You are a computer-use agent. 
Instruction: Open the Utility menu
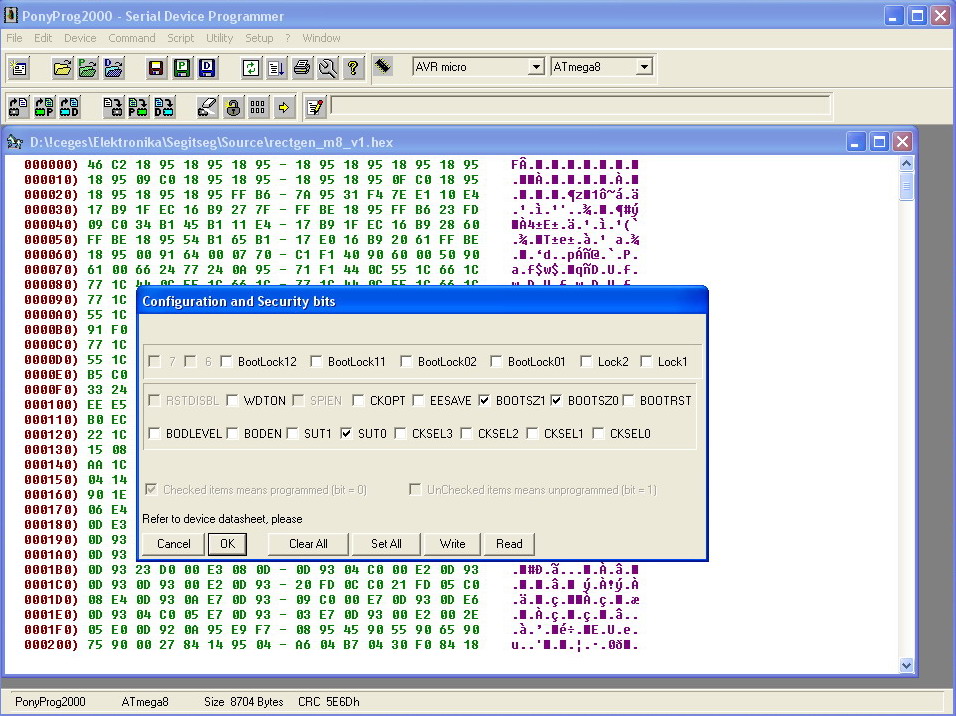coord(219,38)
